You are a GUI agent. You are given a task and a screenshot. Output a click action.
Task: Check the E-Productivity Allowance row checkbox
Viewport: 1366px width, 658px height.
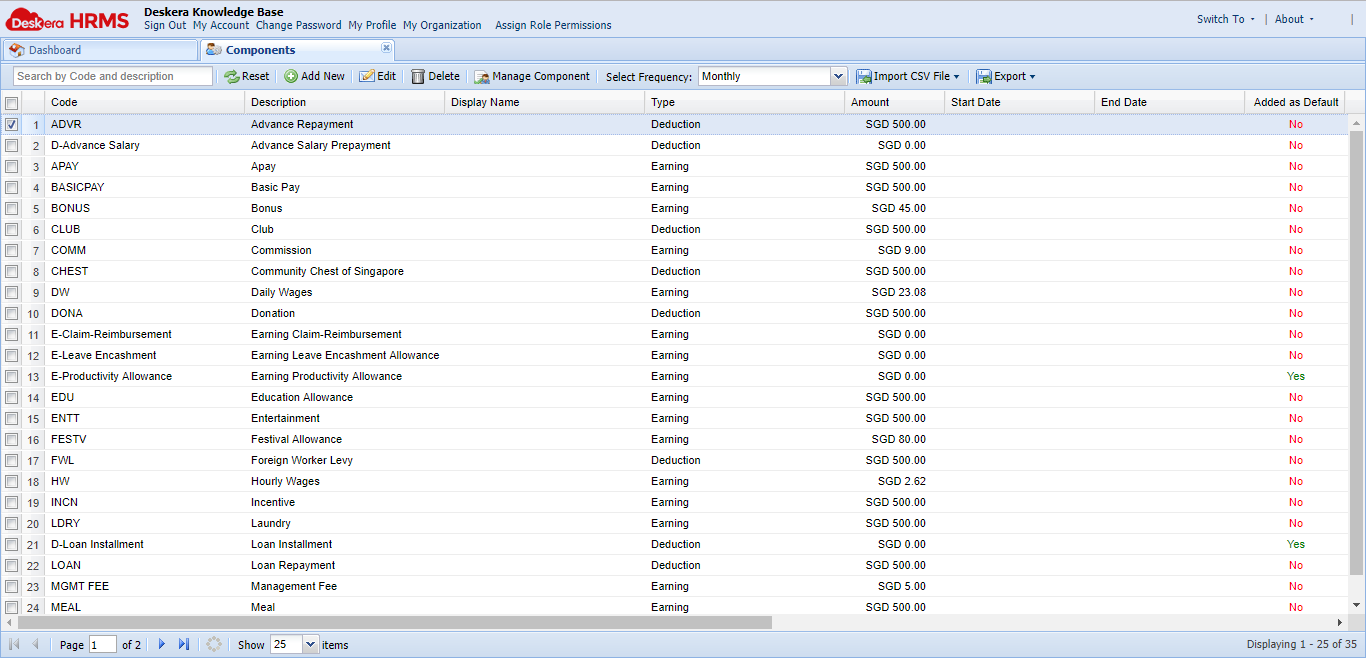(11, 377)
